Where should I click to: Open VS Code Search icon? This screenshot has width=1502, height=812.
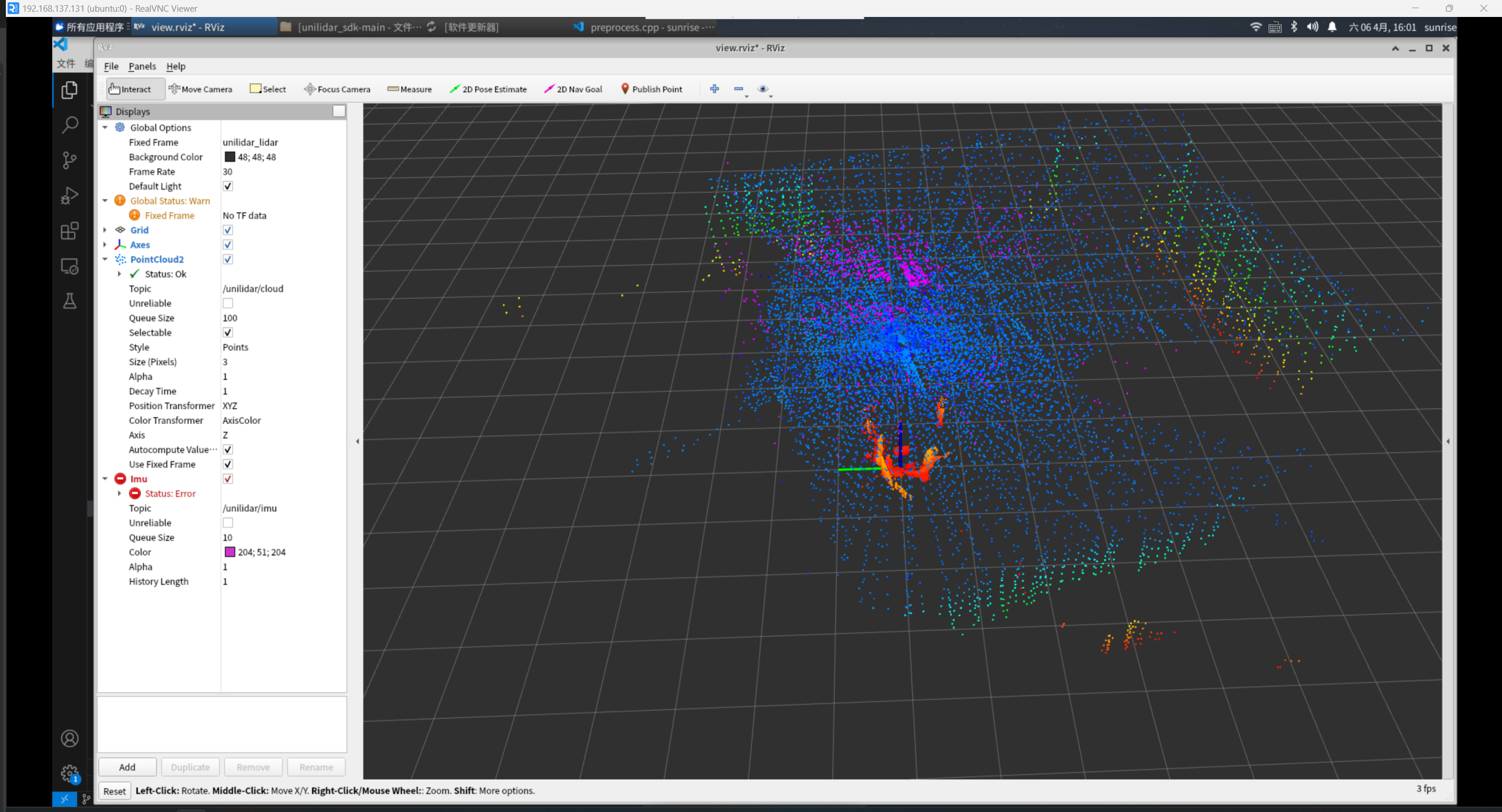[70, 125]
